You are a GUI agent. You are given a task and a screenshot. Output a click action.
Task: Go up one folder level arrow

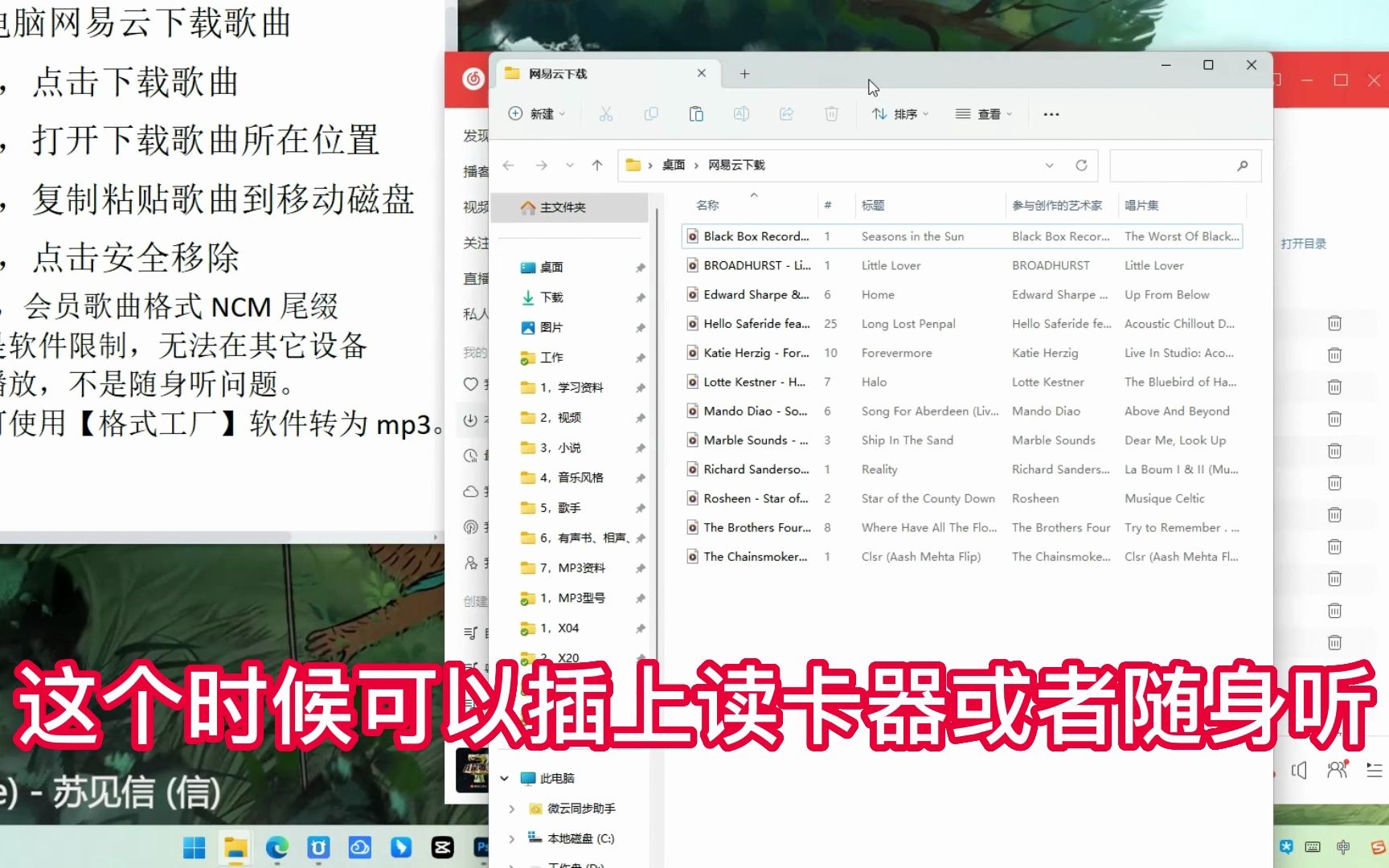click(597, 166)
